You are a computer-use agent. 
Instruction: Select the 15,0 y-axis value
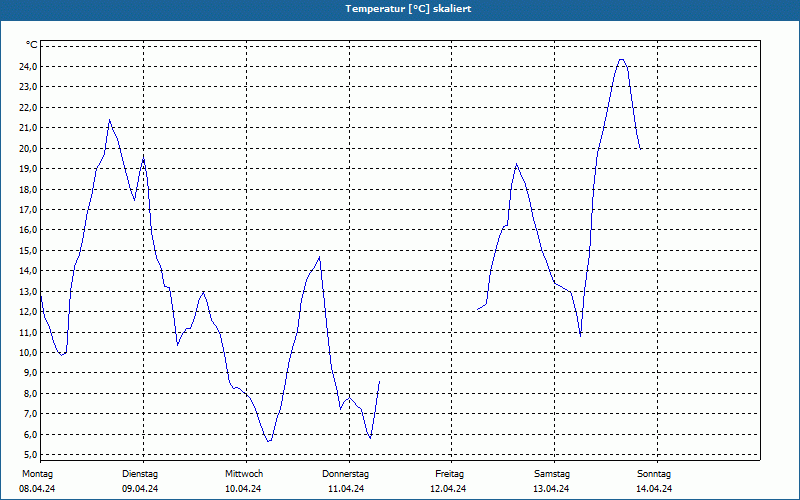[28, 251]
